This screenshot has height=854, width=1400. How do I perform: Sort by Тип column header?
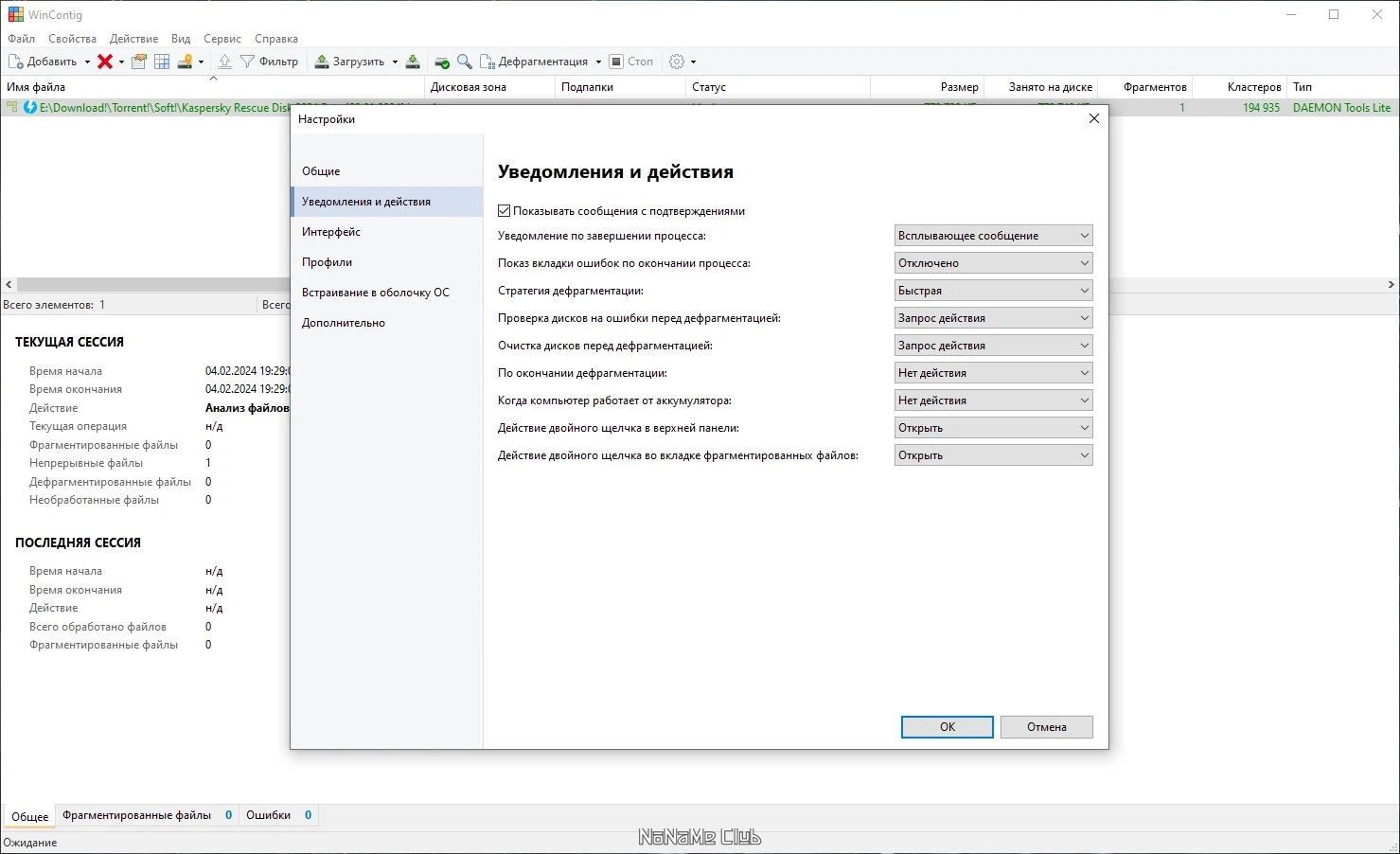pos(1343,87)
